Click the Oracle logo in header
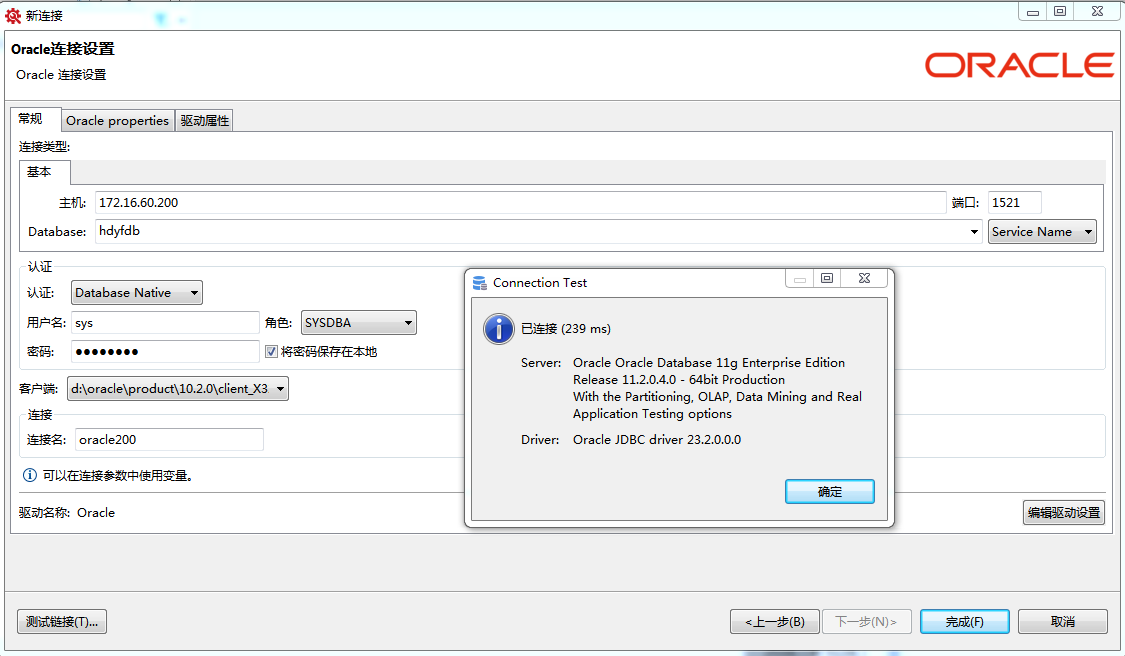This screenshot has height=656, width=1125. pyautogui.click(x=1019, y=65)
